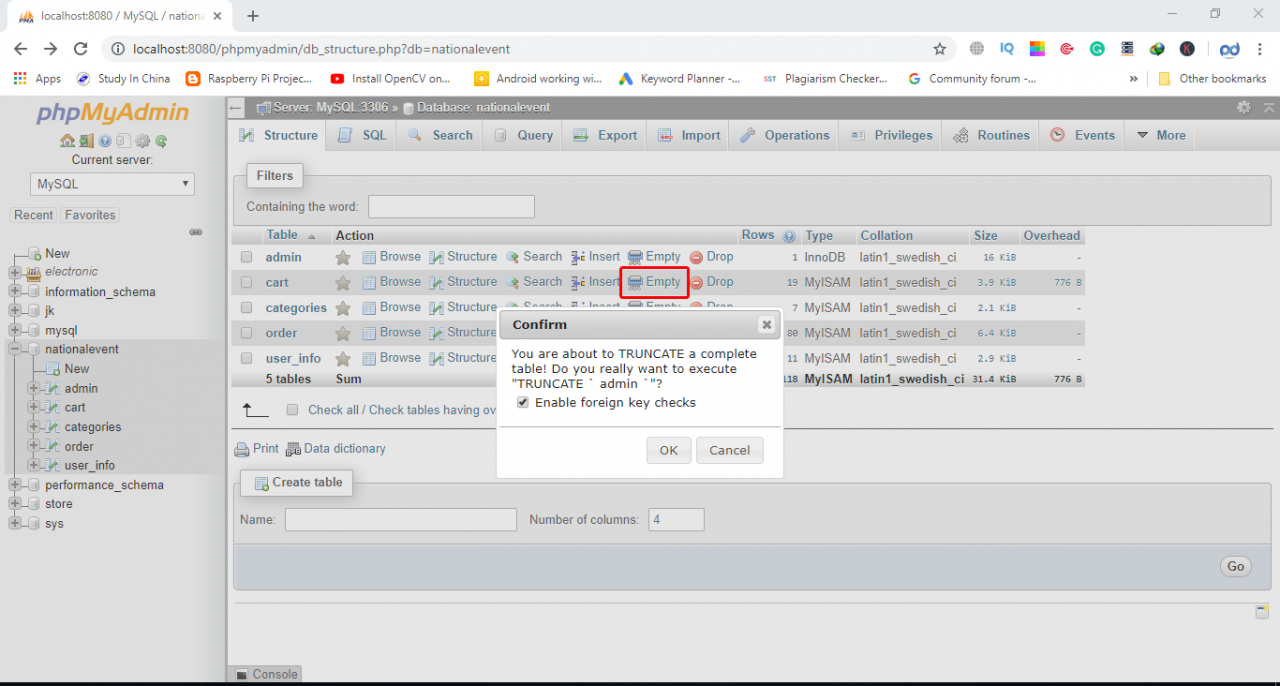Open the Export tab
Image resolution: width=1280 pixels, height=686 pixels.
[605, 136]
